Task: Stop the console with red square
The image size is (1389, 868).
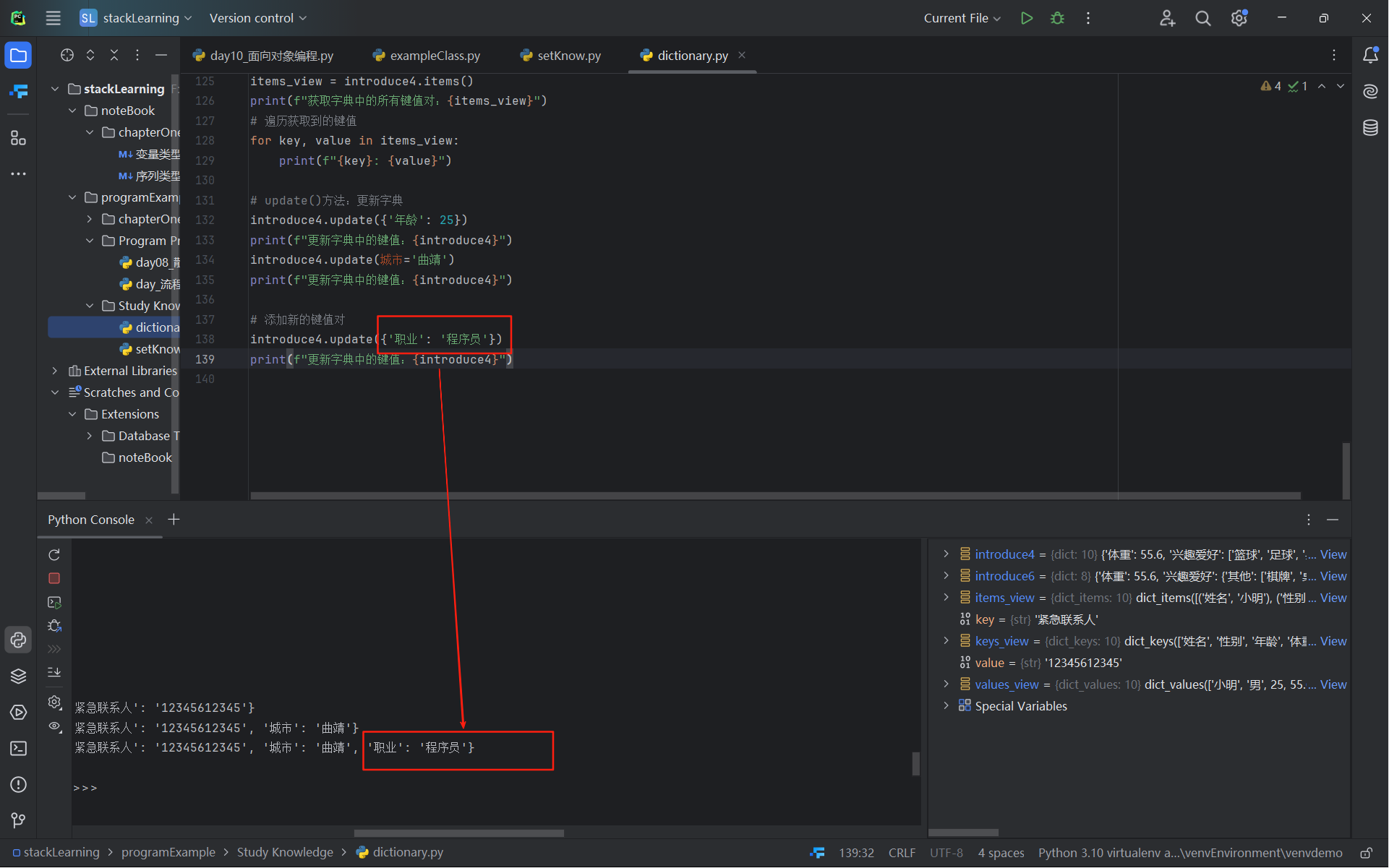Action: coord(54,578)
